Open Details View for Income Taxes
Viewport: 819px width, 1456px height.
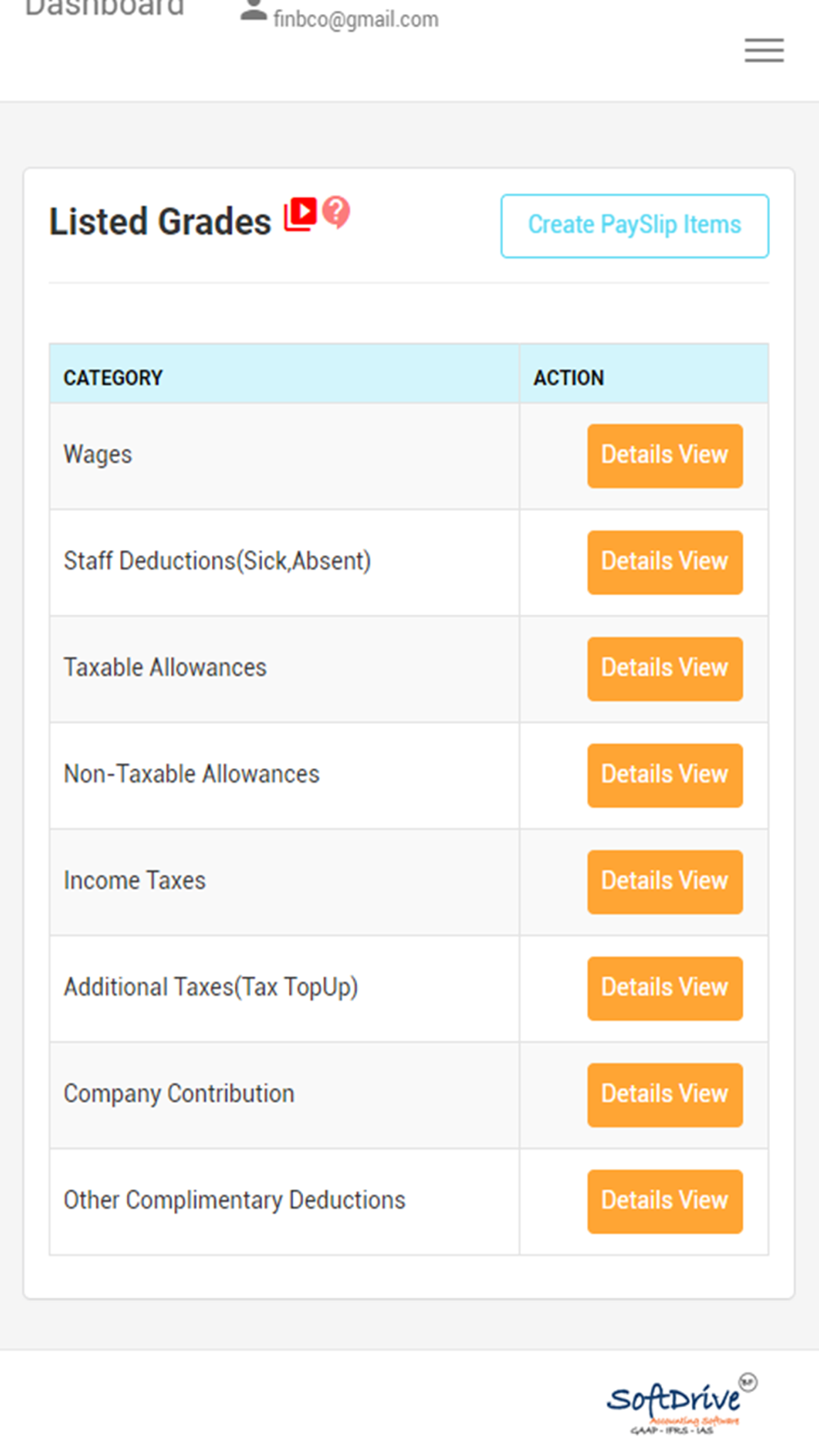(x=665, y=882)
